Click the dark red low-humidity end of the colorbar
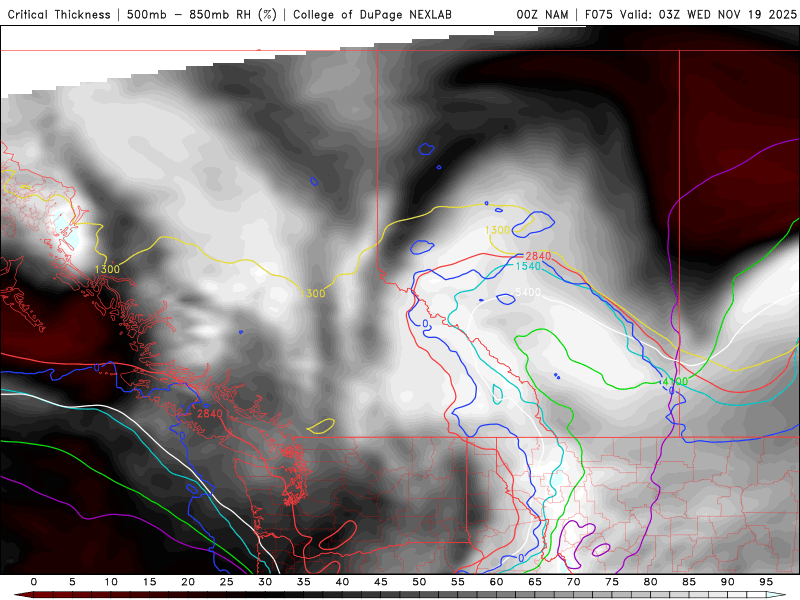Image resolution: width=800 pixels, height=600 pixels. (23, 595)
